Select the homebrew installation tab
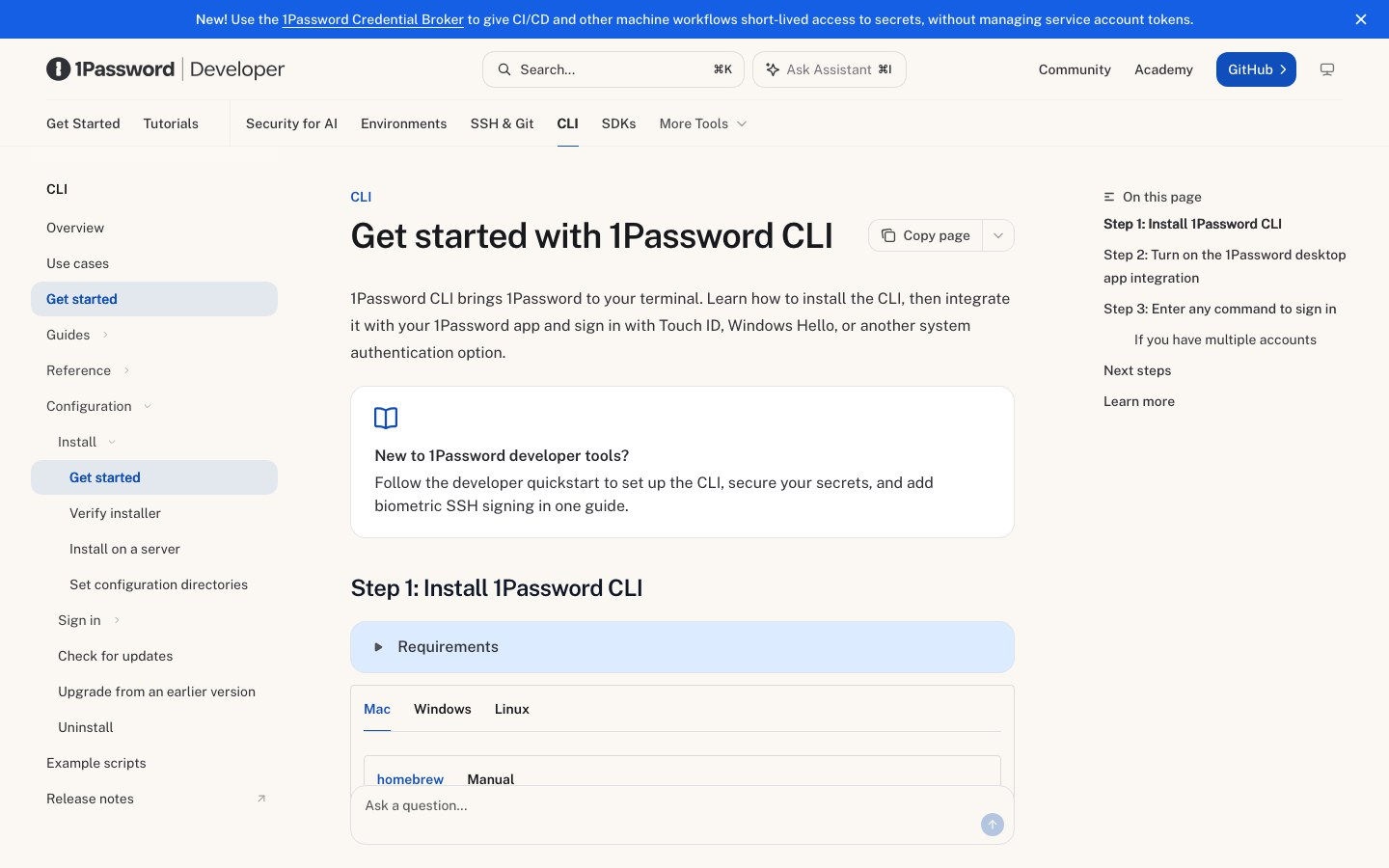Viewport: 1389px width, 868px height. coord(410,779)
